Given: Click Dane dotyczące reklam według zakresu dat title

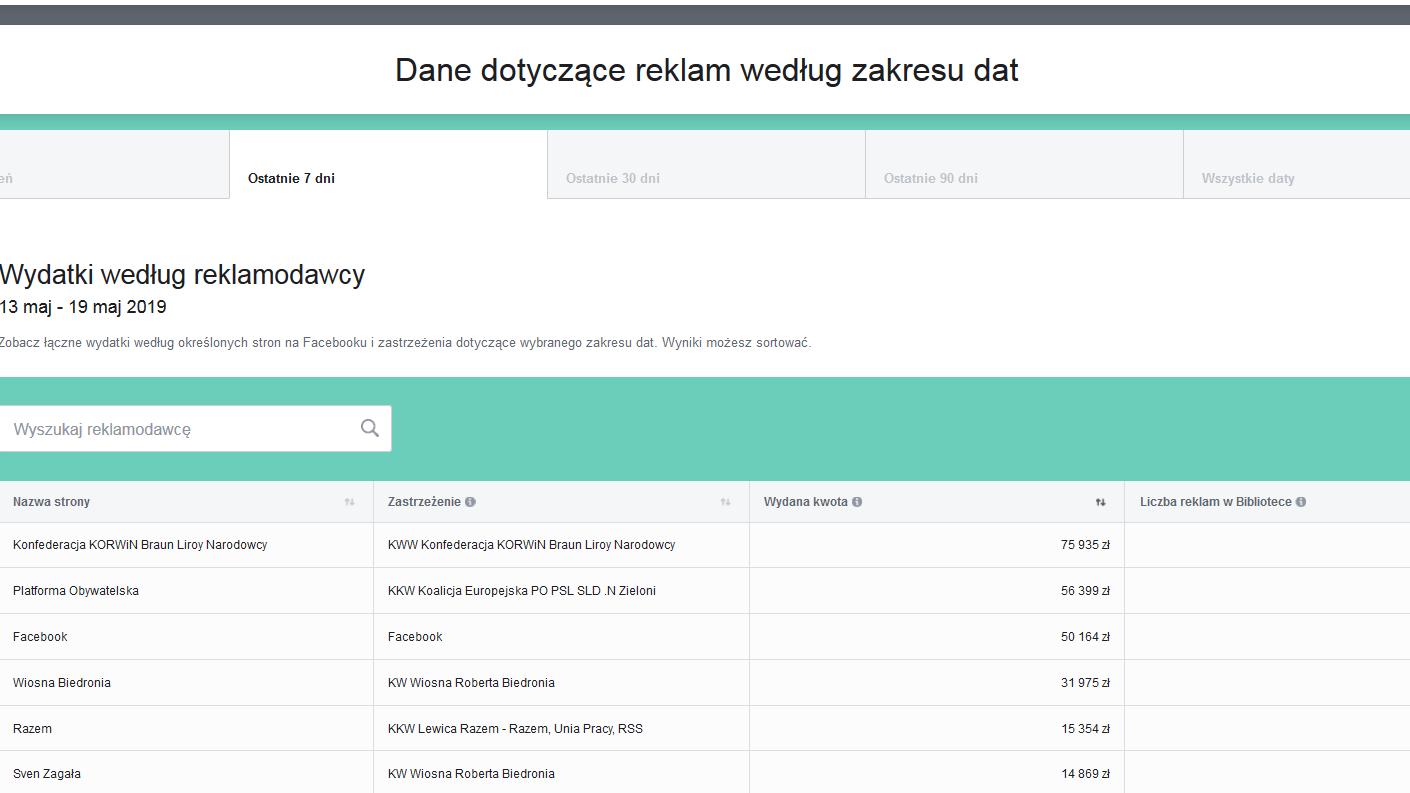Looking at the screenshot, I should click(x=707, y=70).
